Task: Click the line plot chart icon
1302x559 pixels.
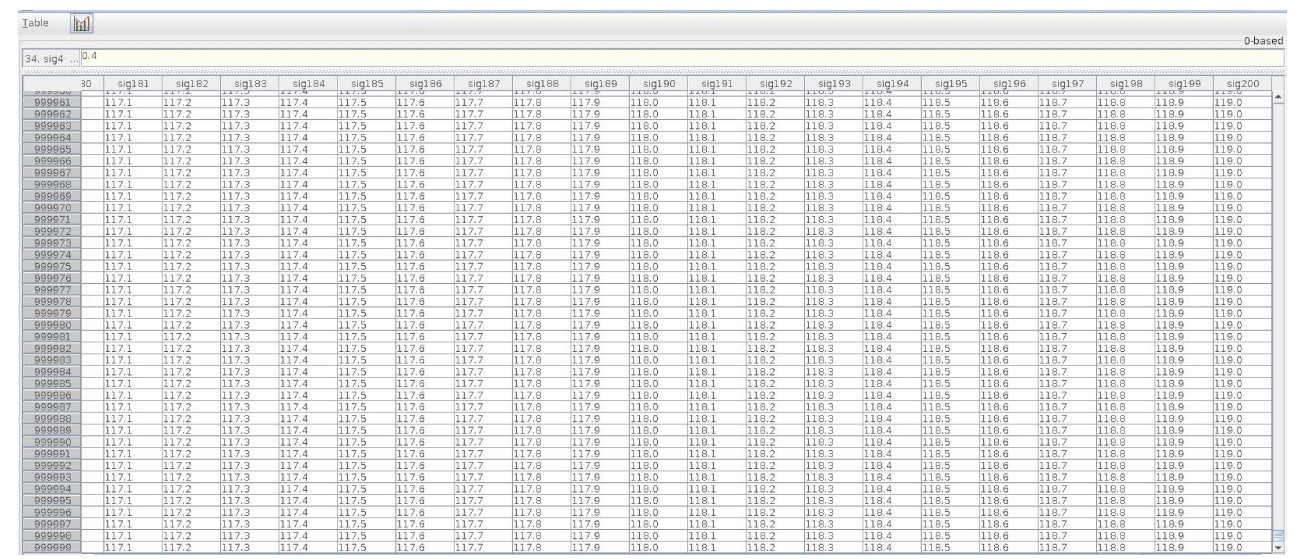Action: (81, 22)
